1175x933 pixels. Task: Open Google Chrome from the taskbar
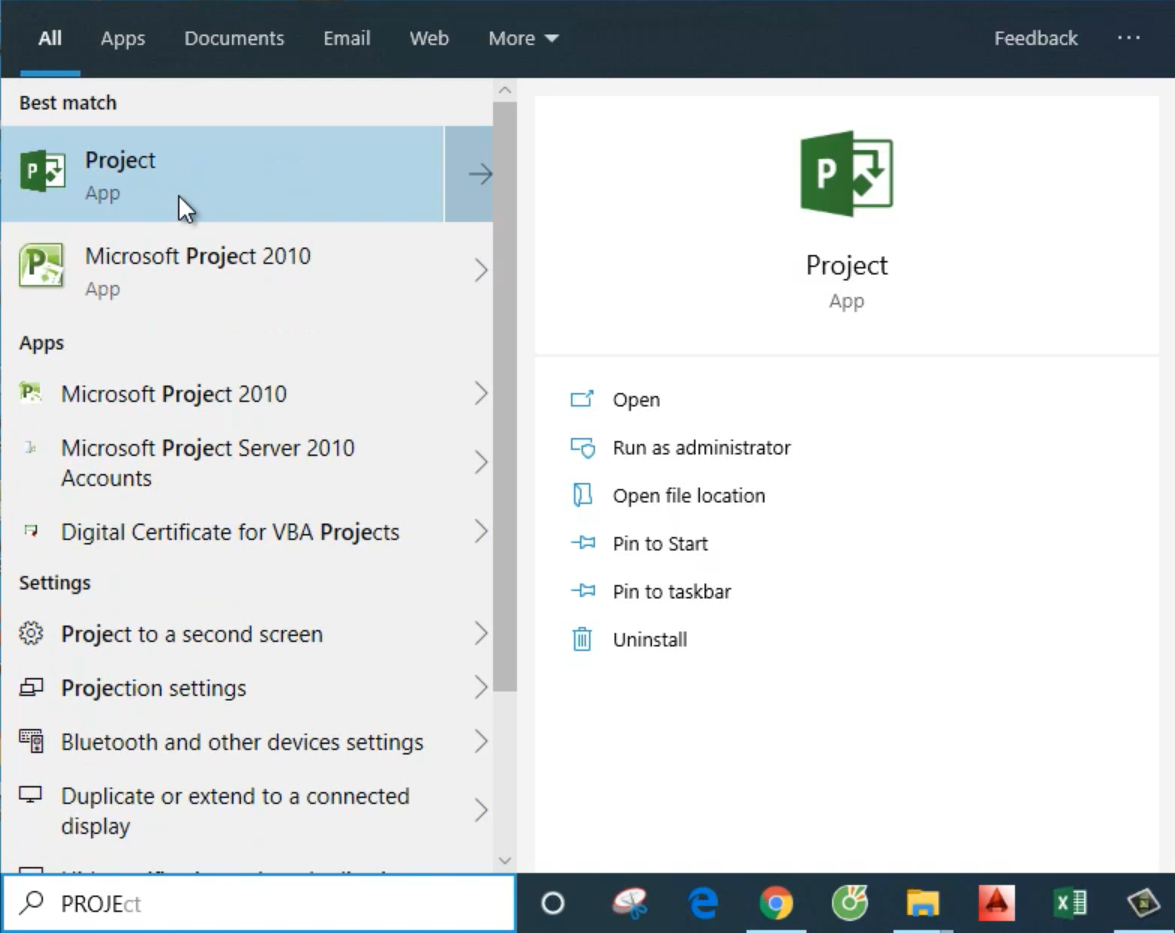click(776, 903)
